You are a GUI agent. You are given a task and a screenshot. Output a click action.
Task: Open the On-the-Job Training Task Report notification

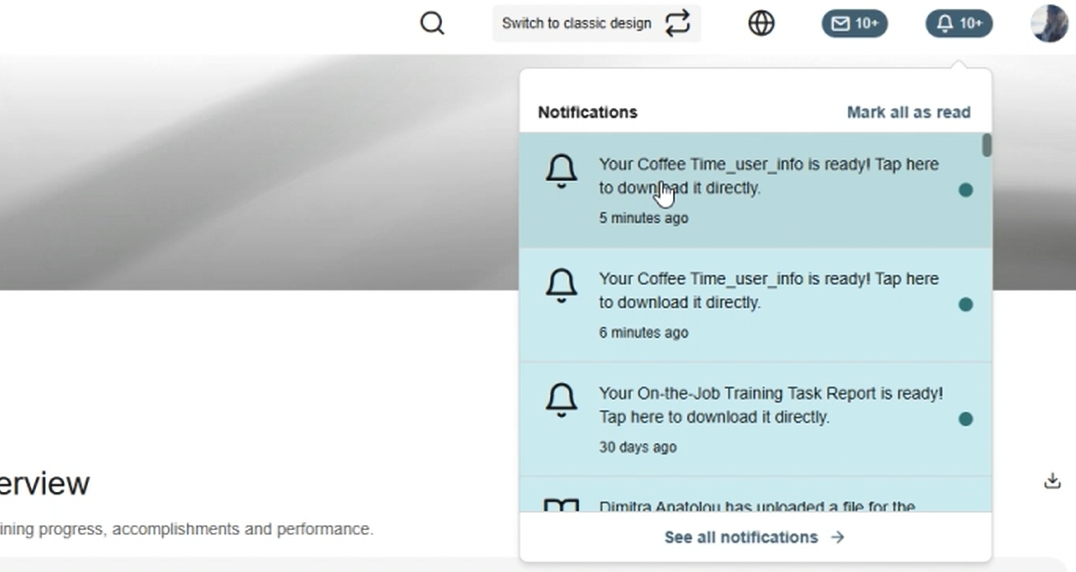[770, 405]
